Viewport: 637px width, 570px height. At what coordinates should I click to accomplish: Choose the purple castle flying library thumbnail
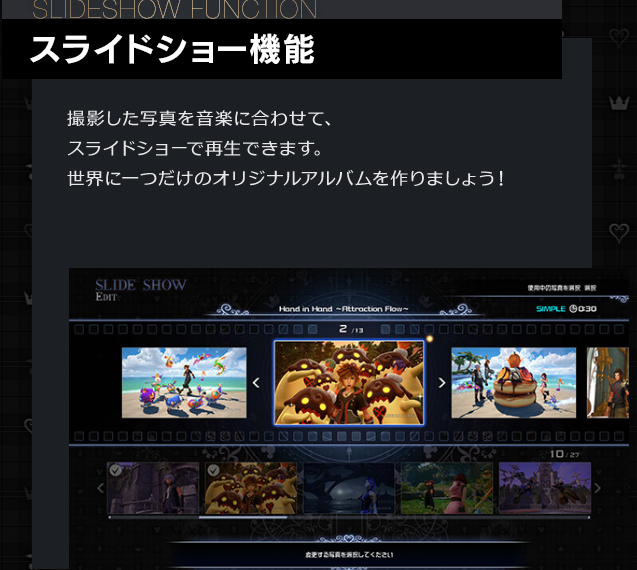[x=545, y=488]
